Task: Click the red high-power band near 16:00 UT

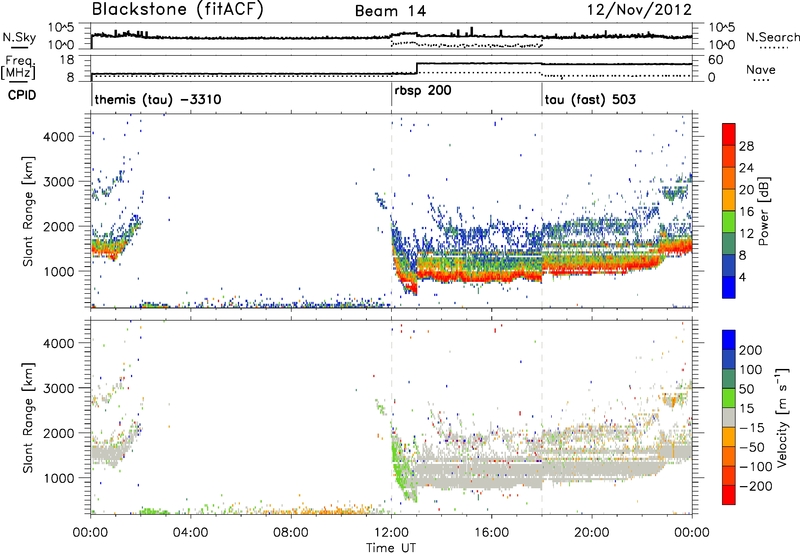Action: (492, 278)
